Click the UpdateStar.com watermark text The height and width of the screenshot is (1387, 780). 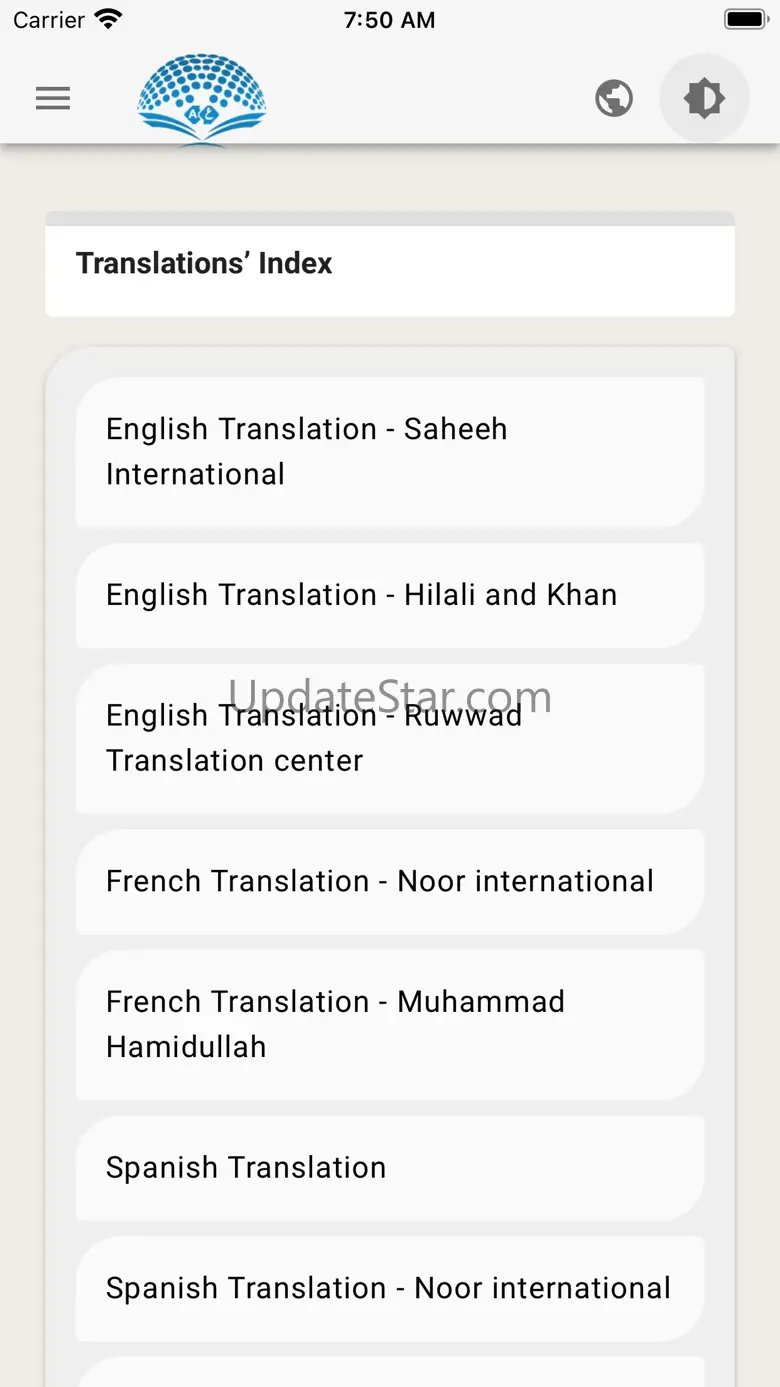pos(390,694)
